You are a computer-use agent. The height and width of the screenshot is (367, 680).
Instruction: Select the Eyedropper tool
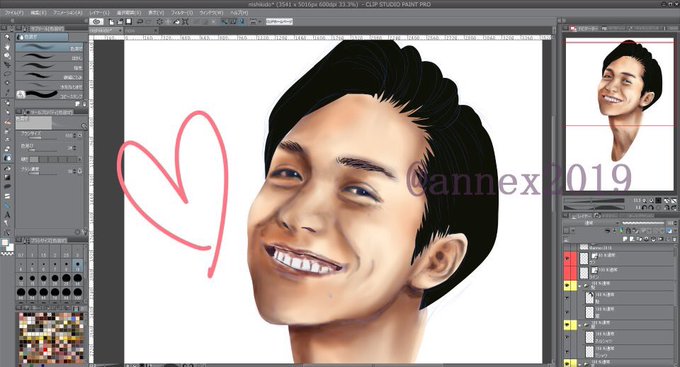[7, 92]
